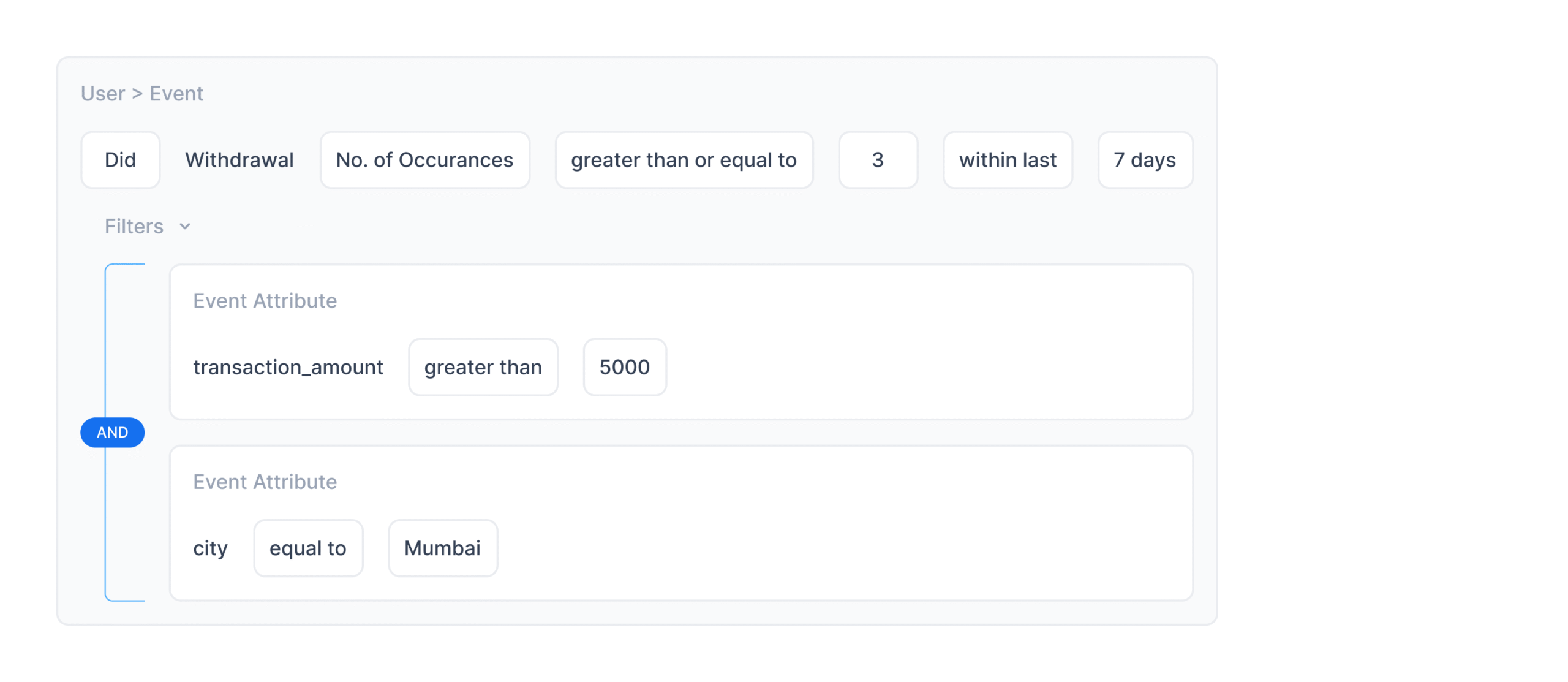Select the Withdrawal event name
Screen dimensions: 1568x682
point(239,160)
